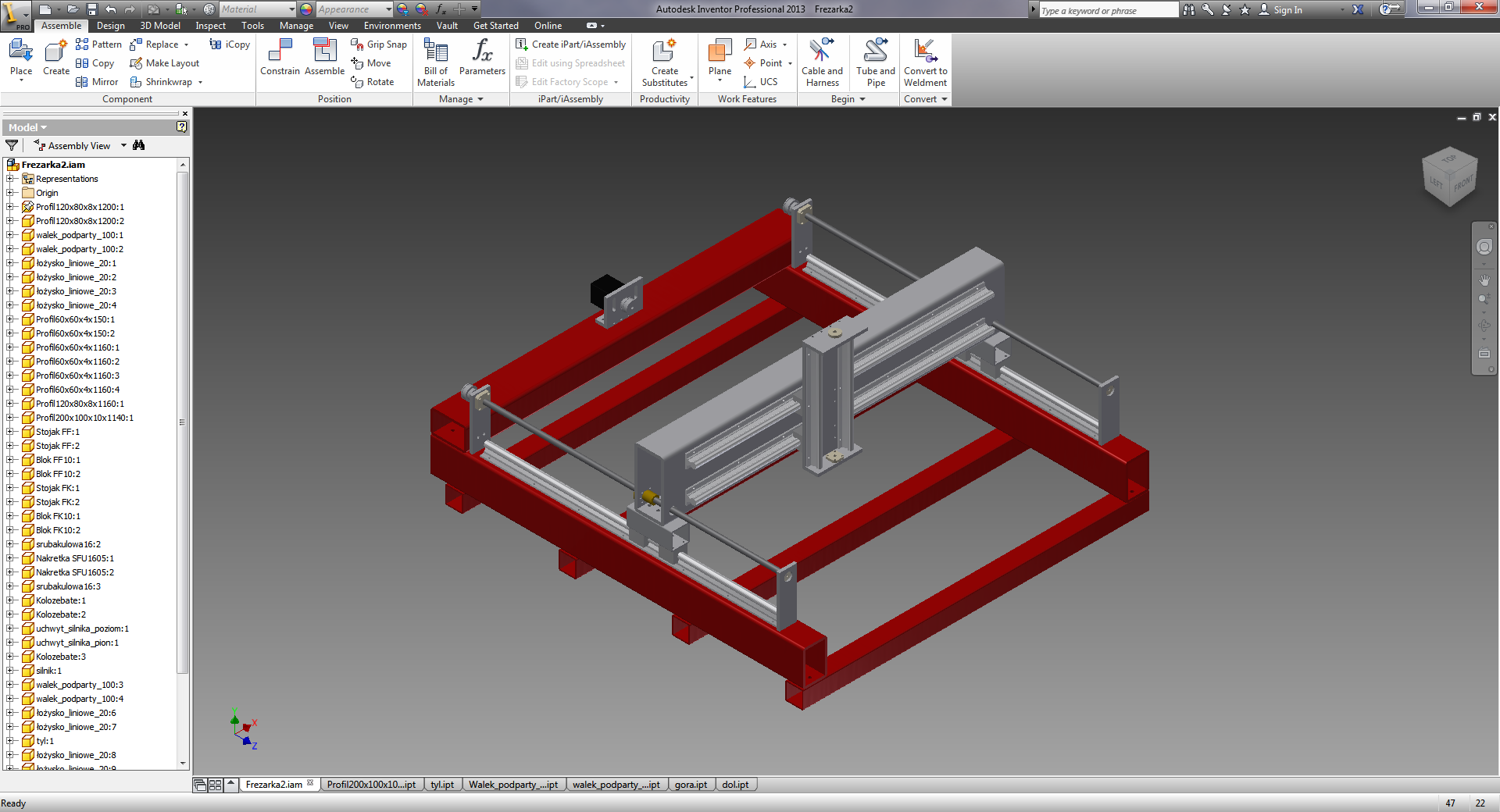This screenshot has width=1500, height=812.
Task: Expand the Origin folder node
Action: pos(11,193)
